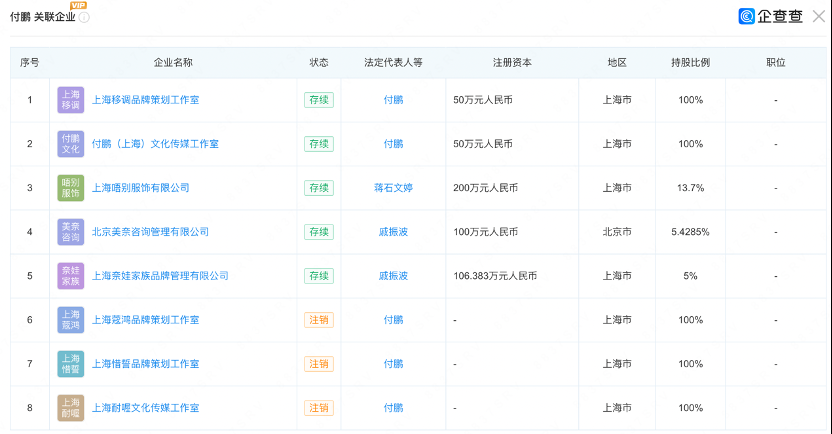The image size is (832, 434).
Task: Click 上海市 region in the 上海唔别服饰 row
Action: pyautogui.click(x=617, y=188)
